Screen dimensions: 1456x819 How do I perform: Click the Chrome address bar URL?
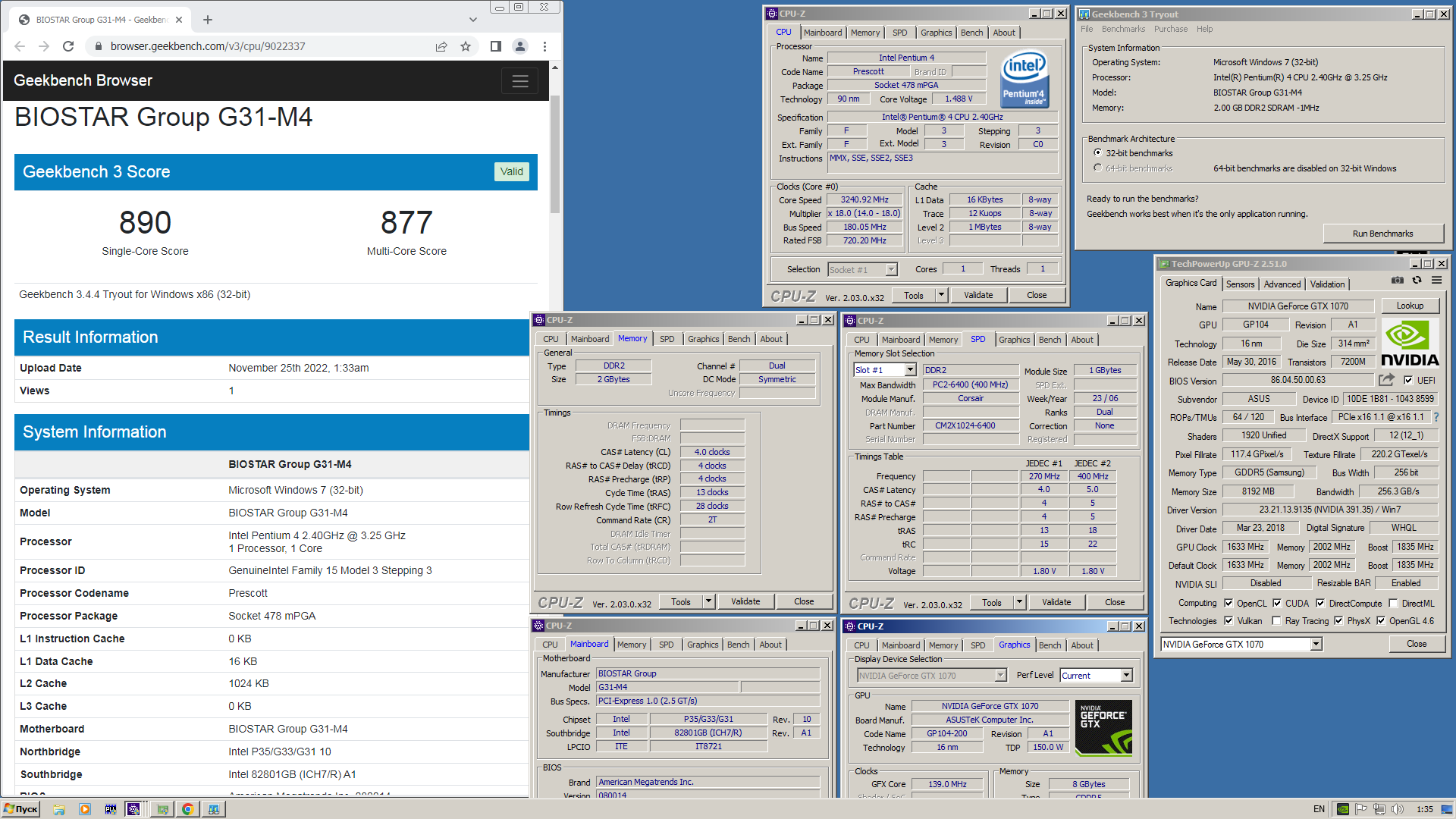click(x=208, y=46)
